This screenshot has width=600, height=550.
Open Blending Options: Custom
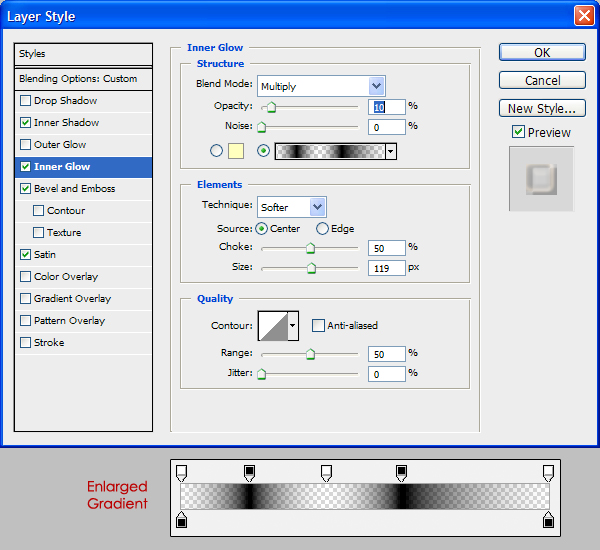83,79
